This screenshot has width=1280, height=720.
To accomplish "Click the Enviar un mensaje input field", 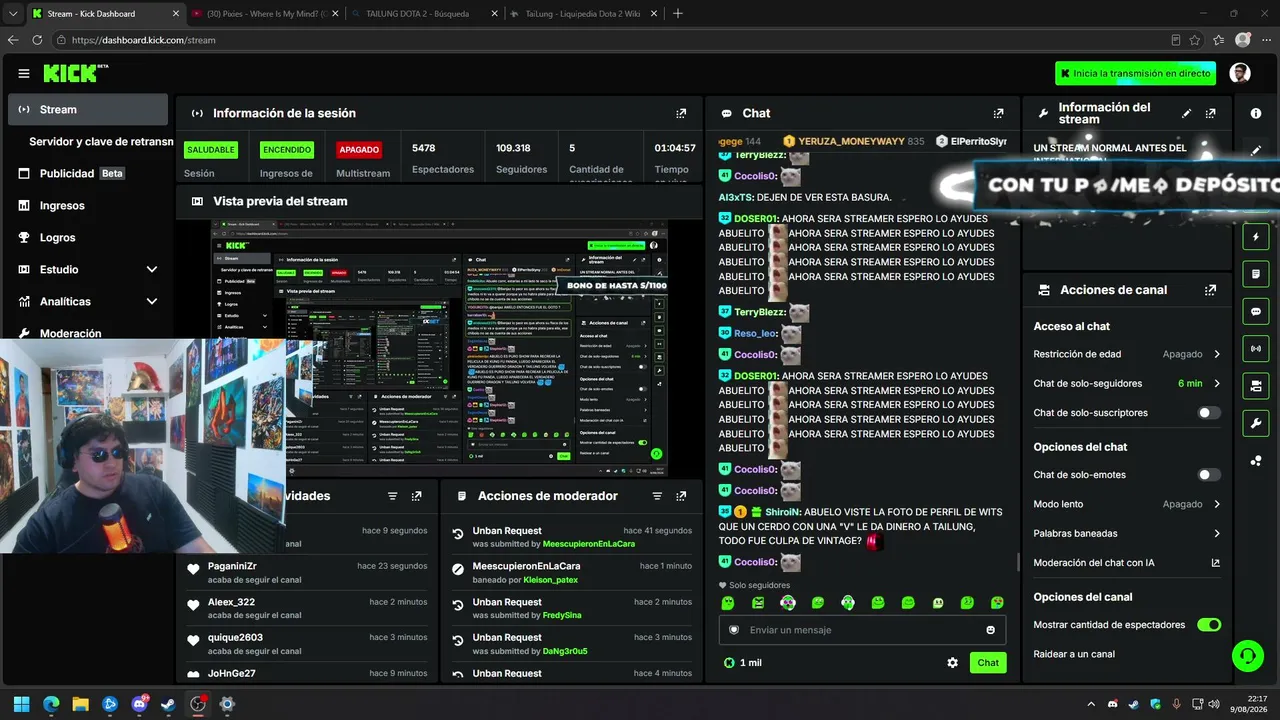I will (862, 630).
